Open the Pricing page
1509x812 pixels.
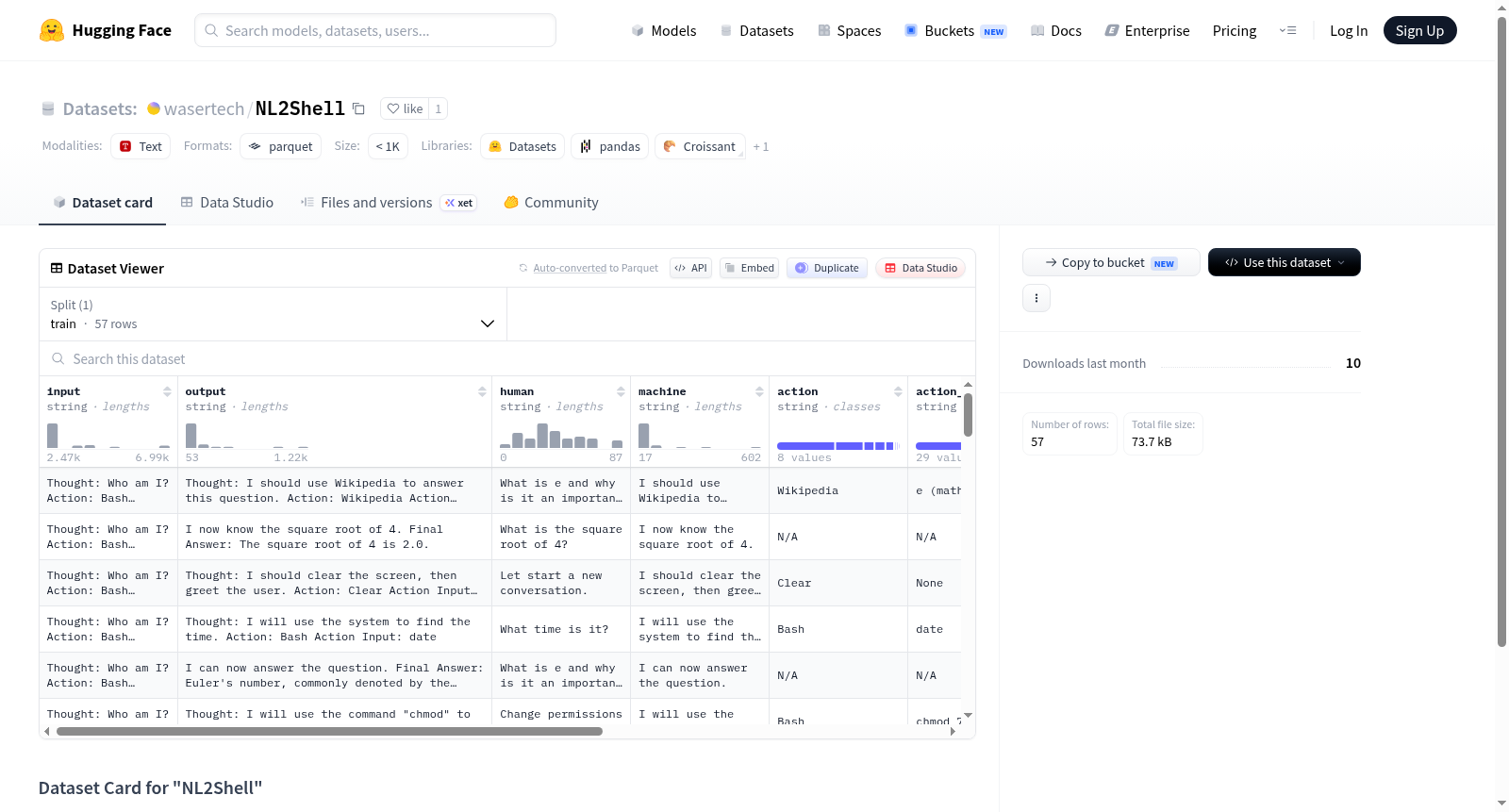[x=1235, y=31]
